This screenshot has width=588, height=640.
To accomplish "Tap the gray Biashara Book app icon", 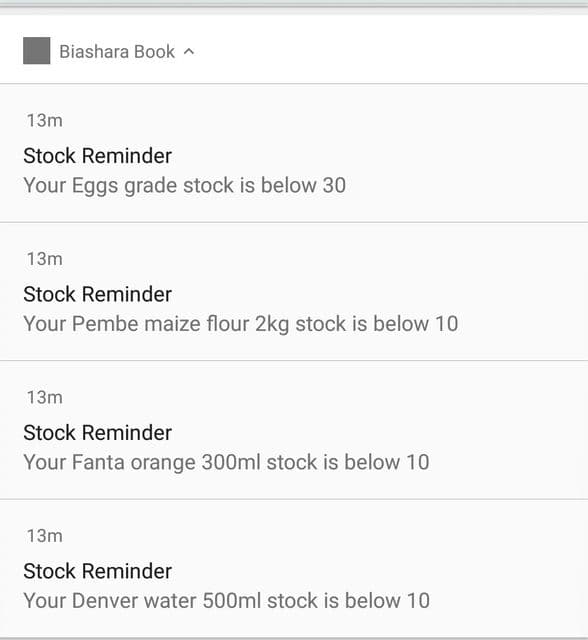I will point(37,51).
